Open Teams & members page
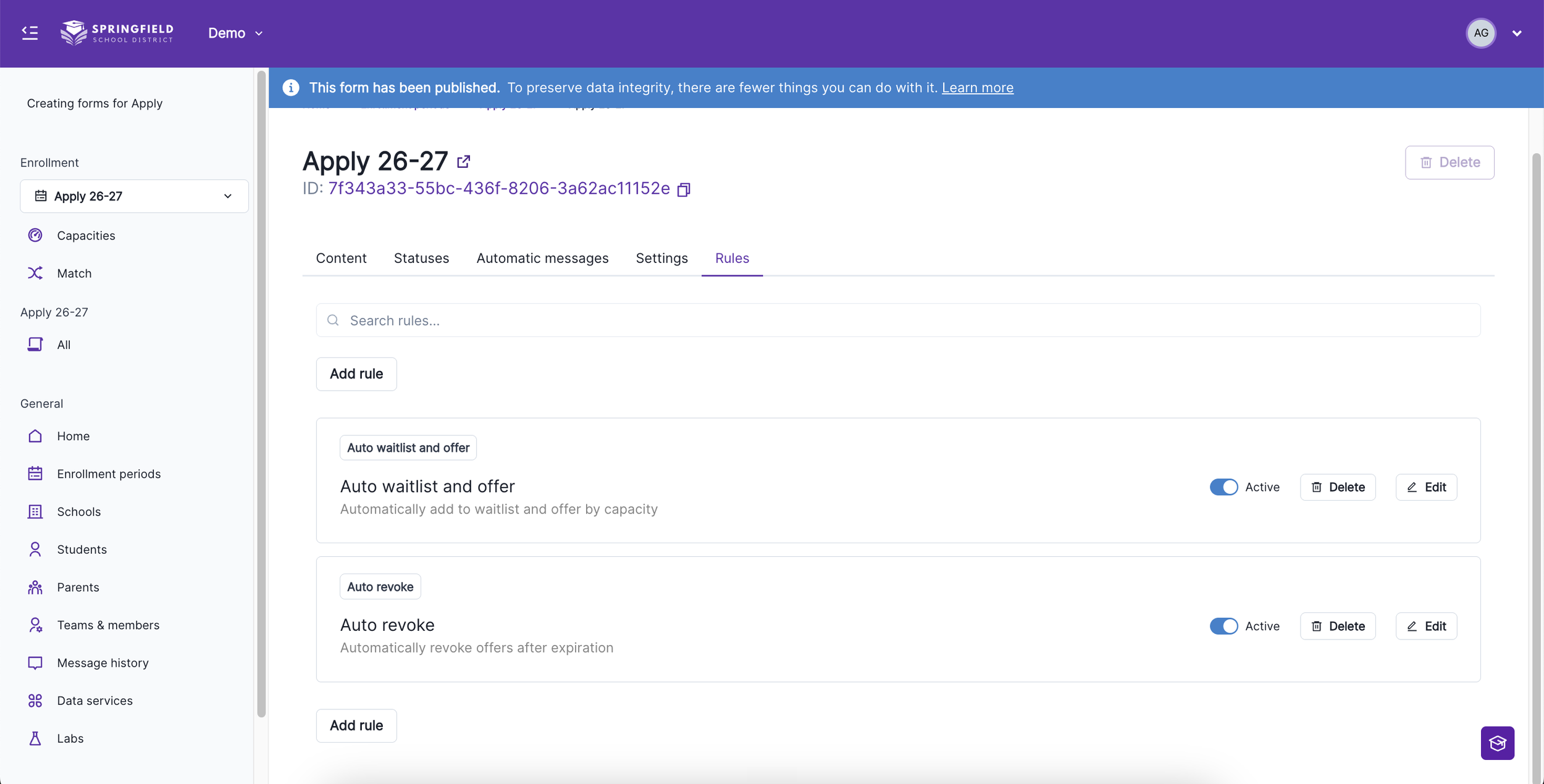Viewport: 1544px width, 784px height. point(108,625)
